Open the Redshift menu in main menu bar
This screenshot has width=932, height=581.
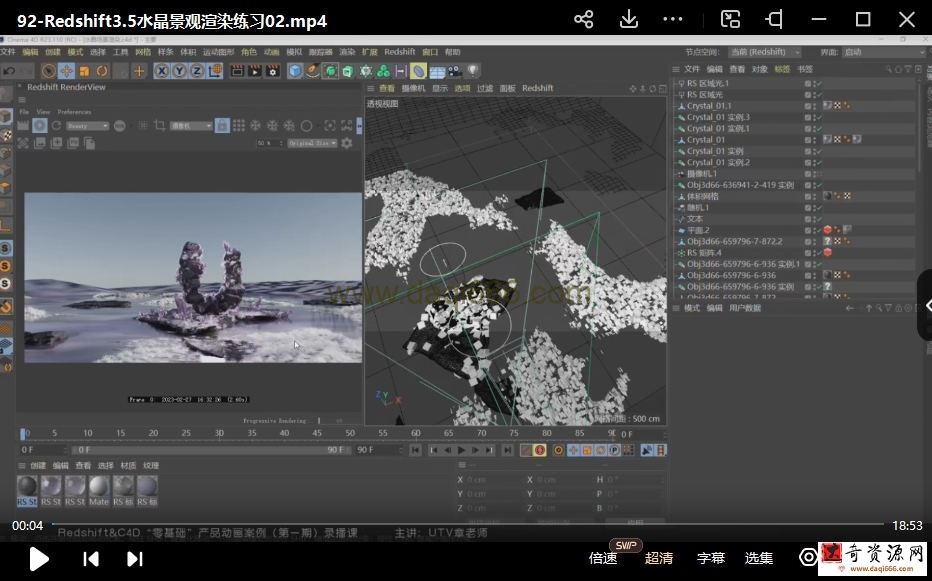(399, 52)
